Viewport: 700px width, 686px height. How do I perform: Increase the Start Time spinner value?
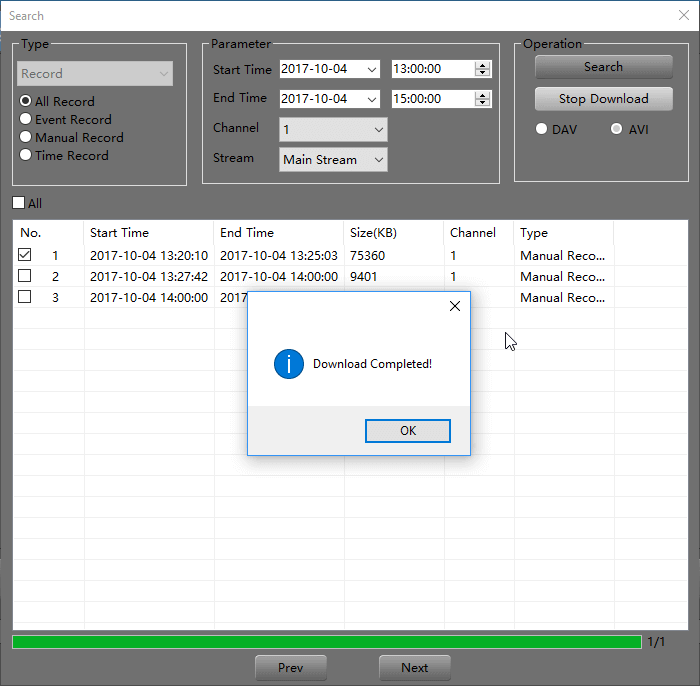point(483,65)
